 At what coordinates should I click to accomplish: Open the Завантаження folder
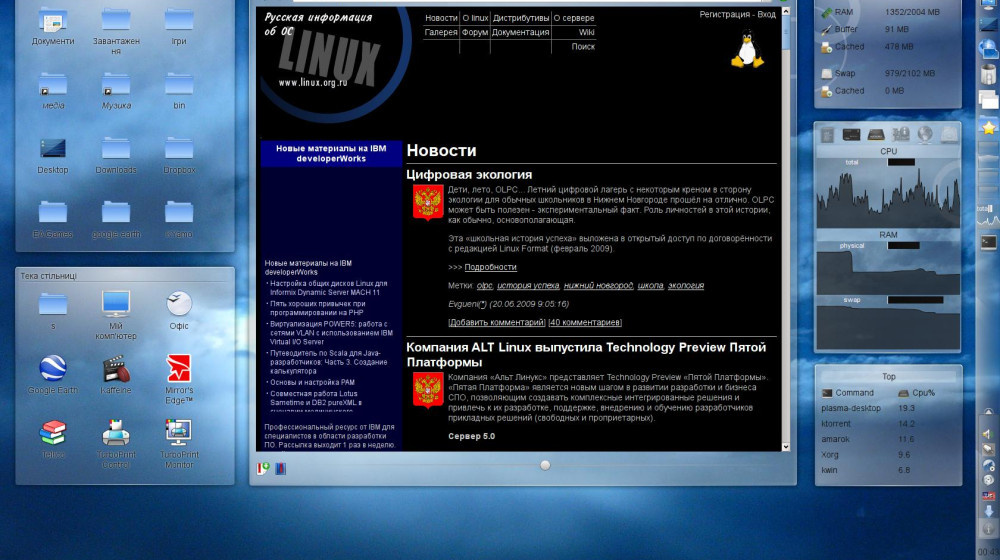pyautogui.click(x=115, y=30)
